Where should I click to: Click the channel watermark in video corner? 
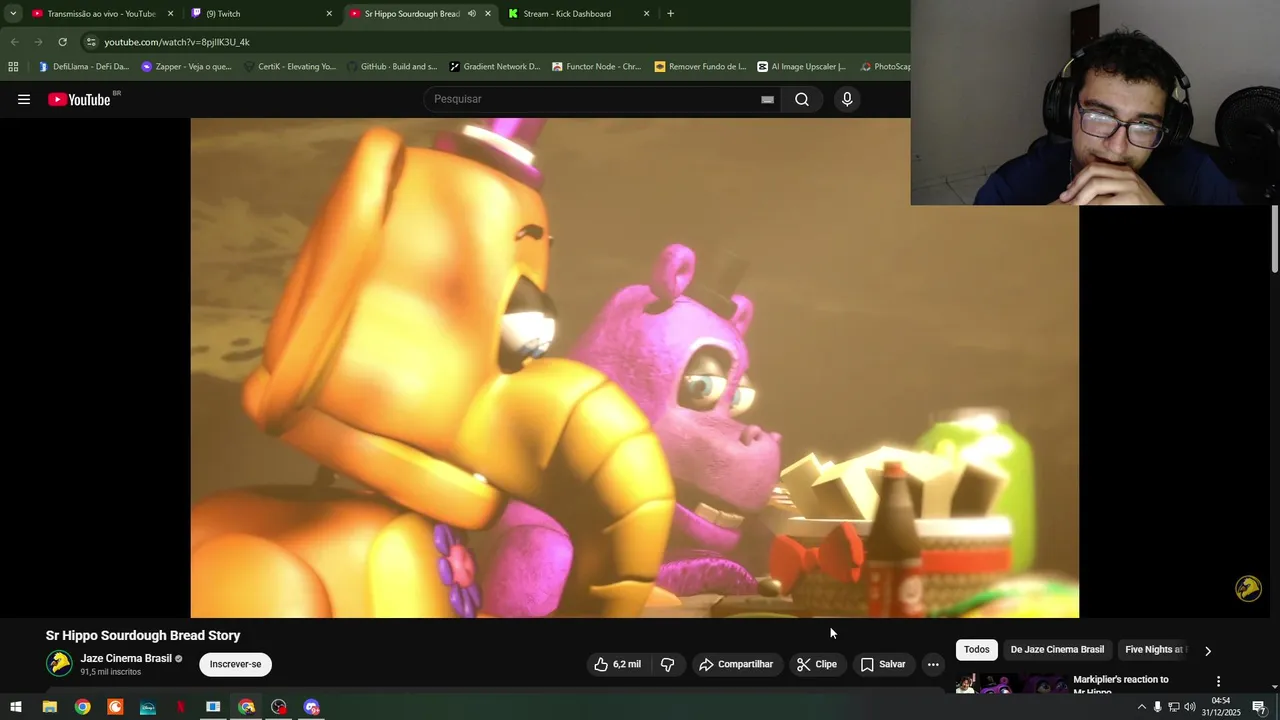click(x=1248, y=588)
